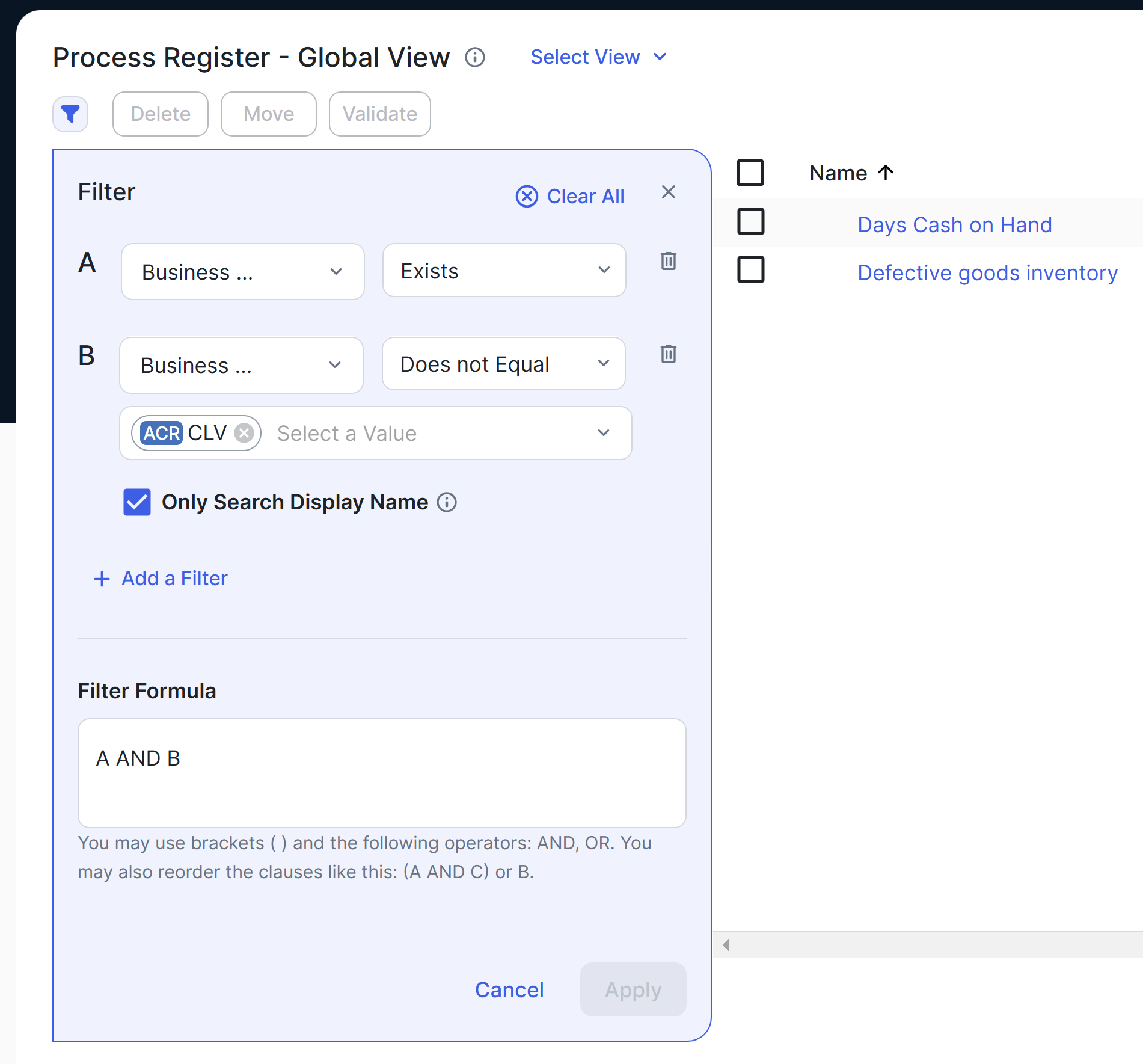The image size is (1143, 1064).
Task: Remove the ACR CLV value chip
Action: click(244, 433)
